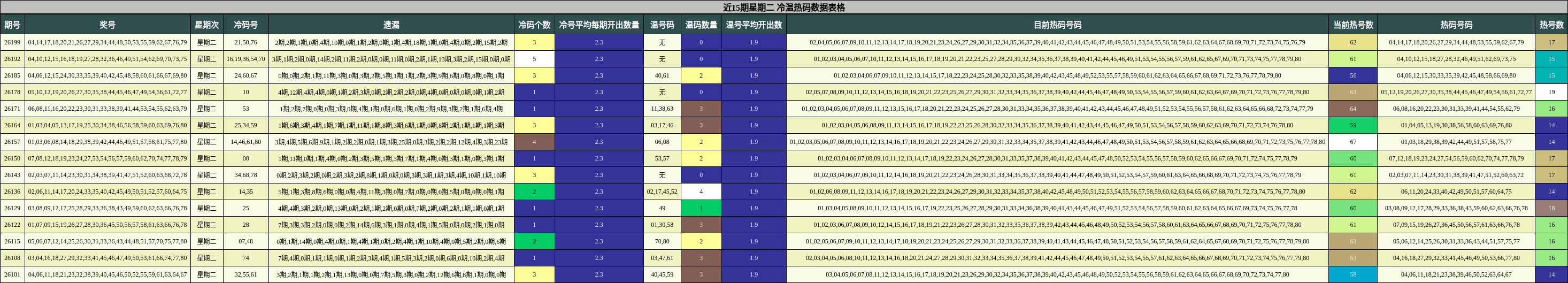Click warm number cell 40,61

click(662, 75)
